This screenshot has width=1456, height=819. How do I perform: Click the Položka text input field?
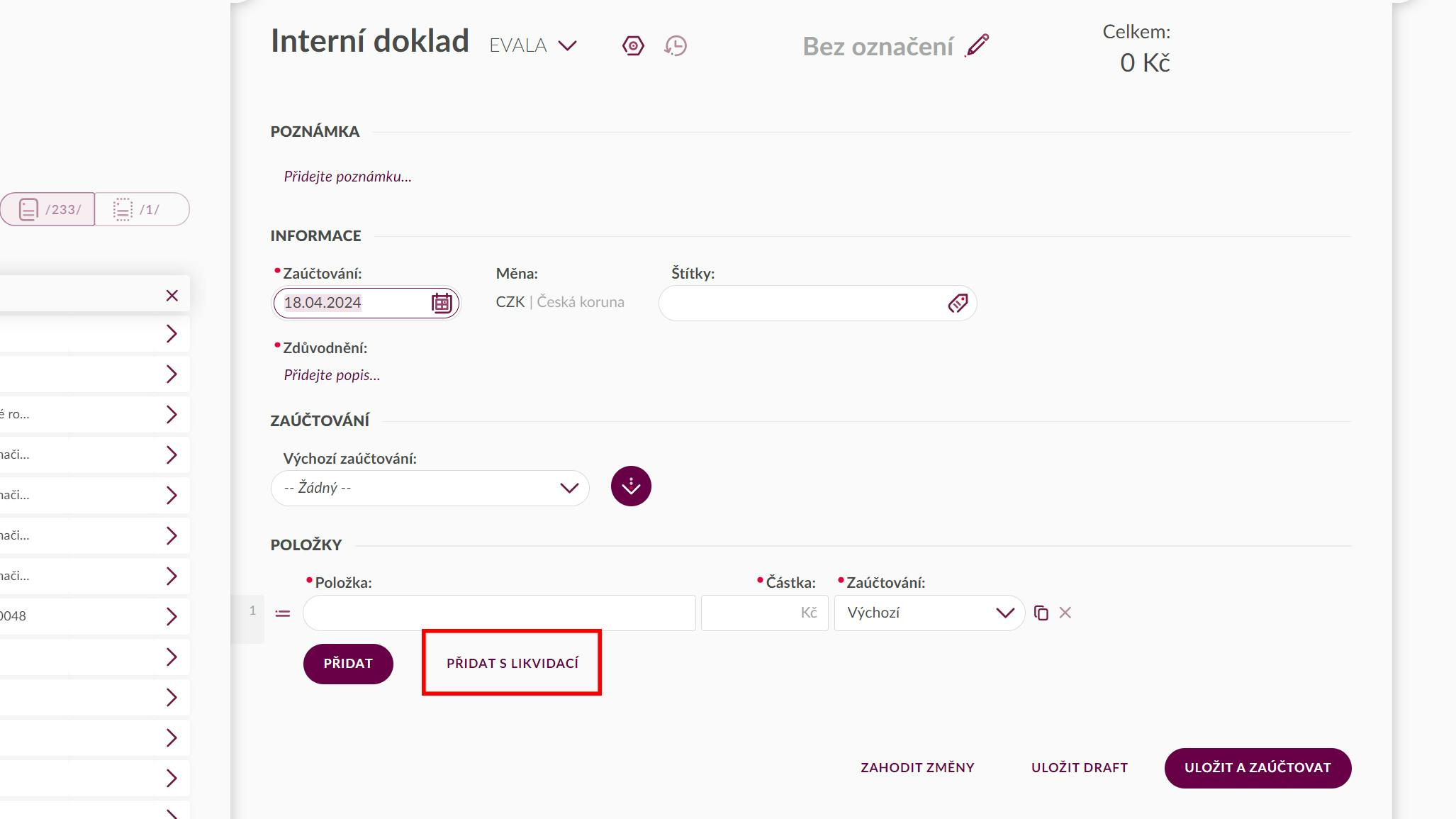coord(499,613)
